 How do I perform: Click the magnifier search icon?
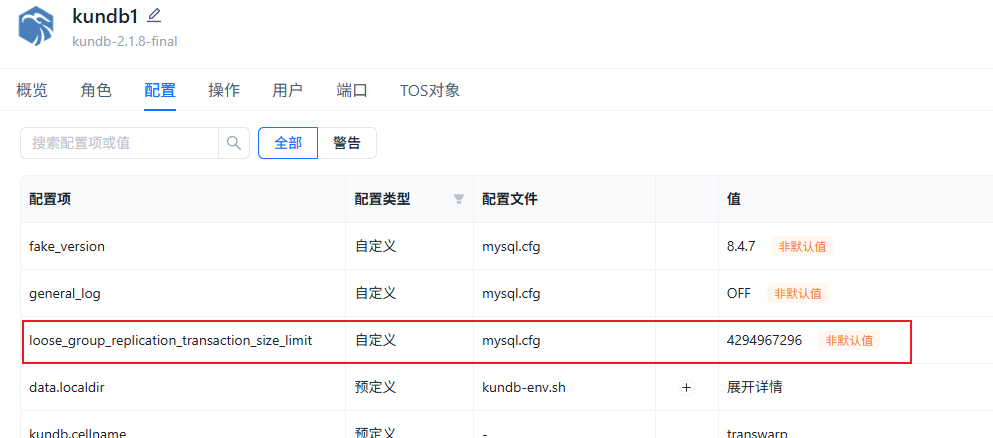[x=233, y=143]
